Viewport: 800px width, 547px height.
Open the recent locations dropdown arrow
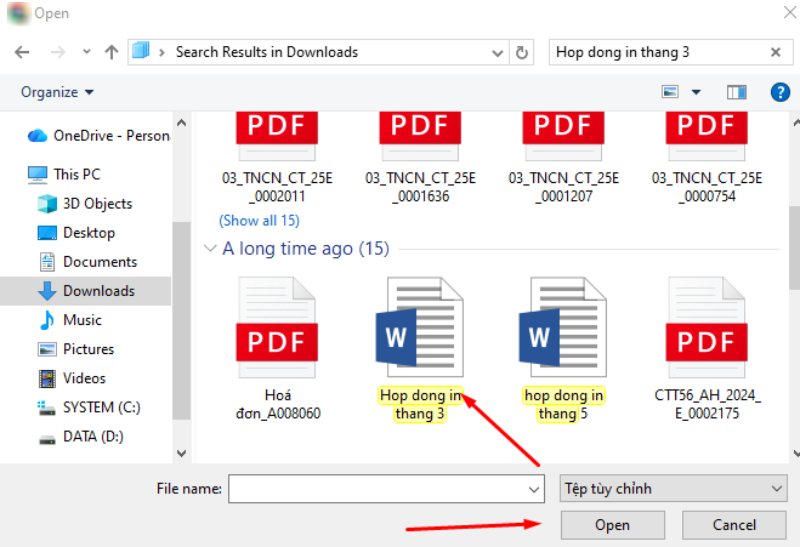pos(87,52)
